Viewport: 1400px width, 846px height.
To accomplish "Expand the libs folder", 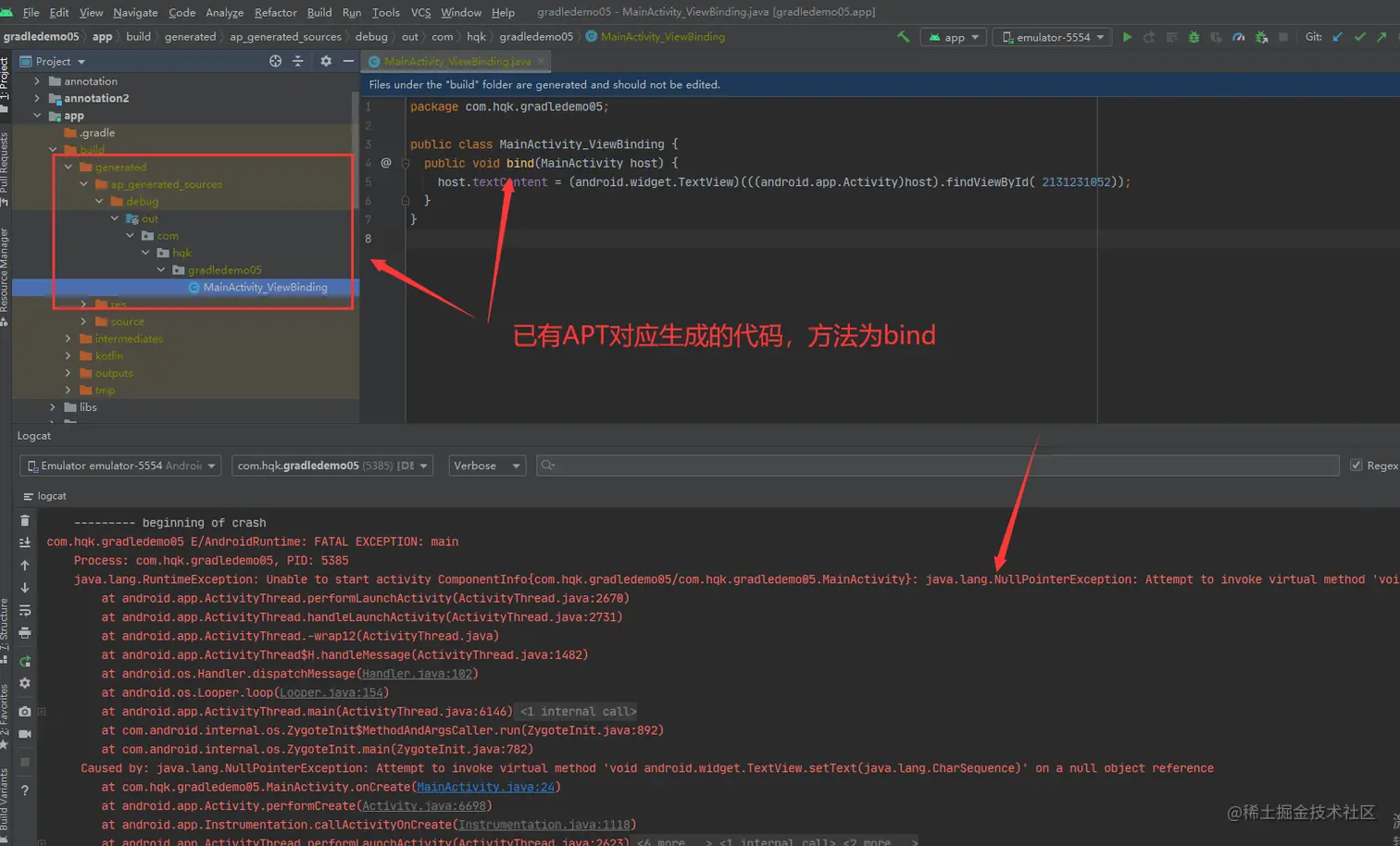I will 53,407.
